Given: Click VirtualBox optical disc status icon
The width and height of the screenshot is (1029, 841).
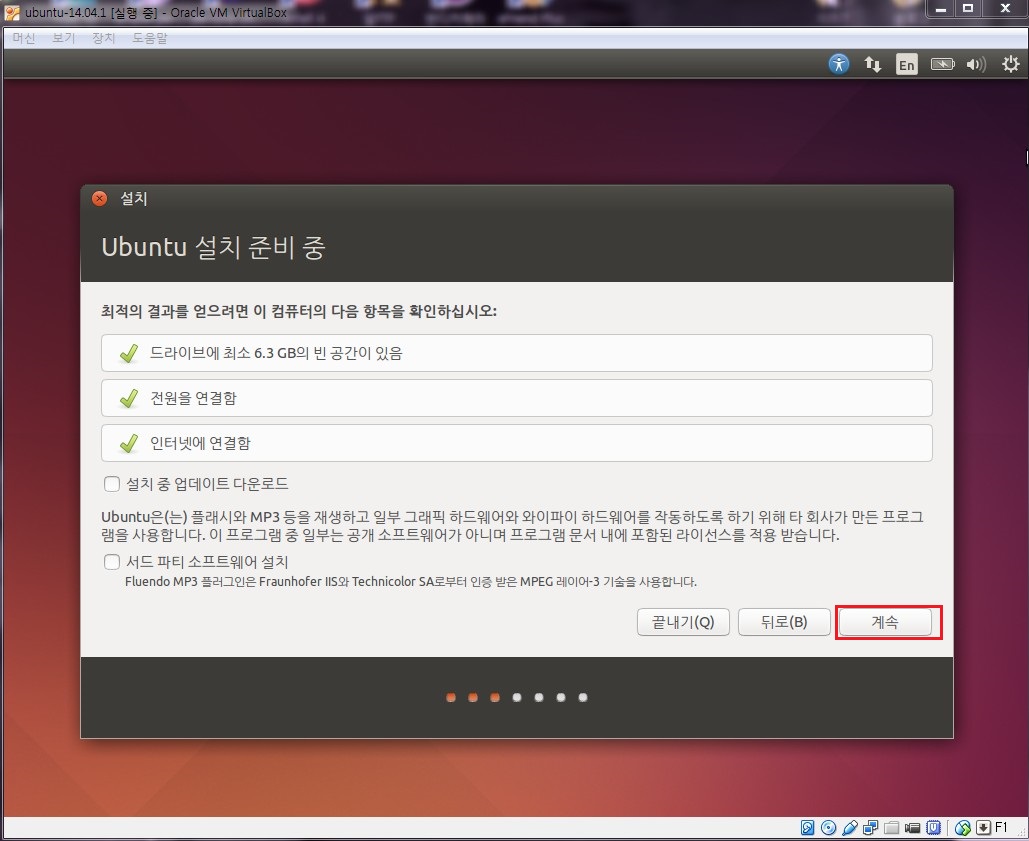Looking at the screenshot, I should (828, 828).
